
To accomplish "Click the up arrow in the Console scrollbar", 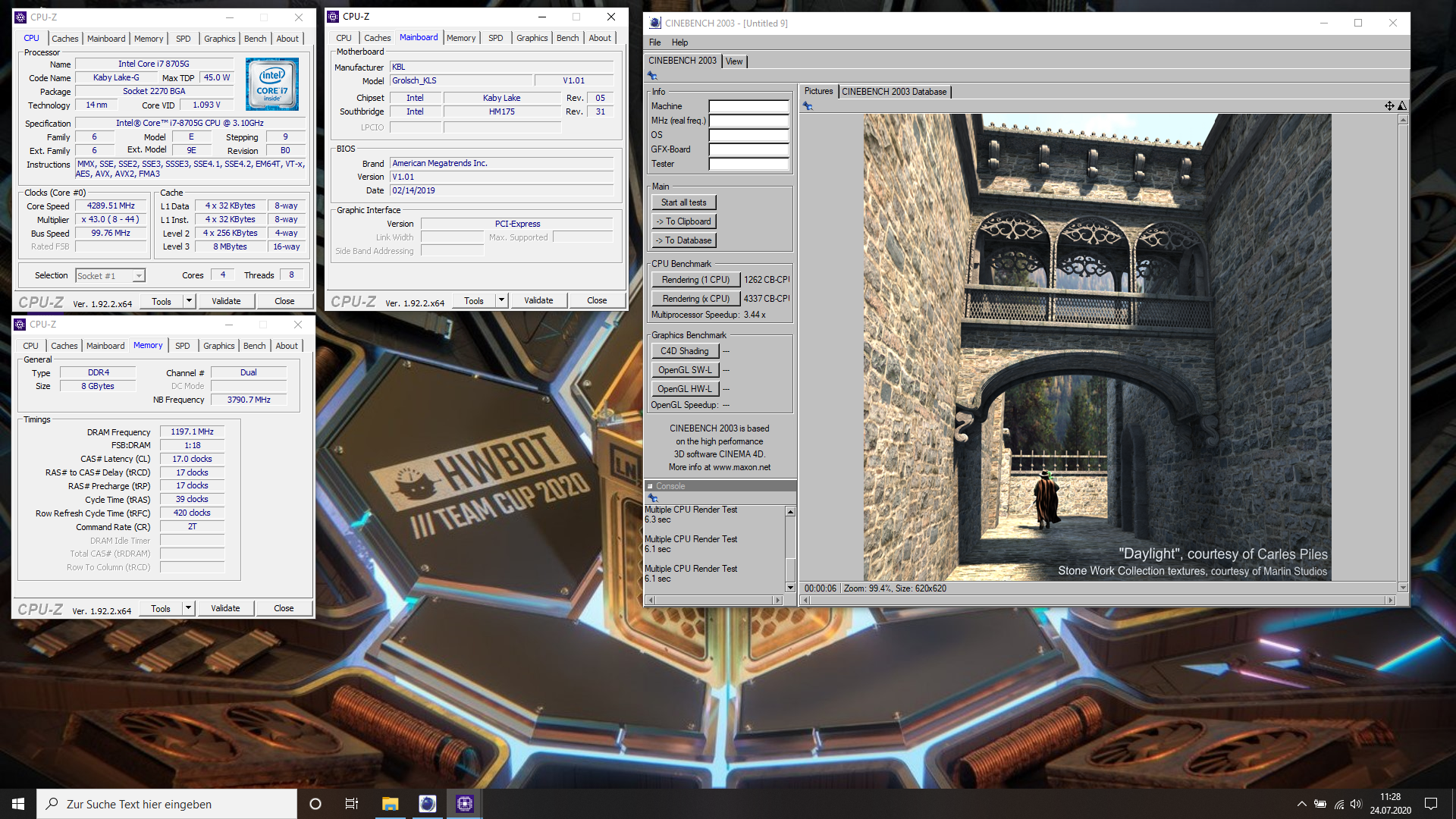I will (790, 512).
